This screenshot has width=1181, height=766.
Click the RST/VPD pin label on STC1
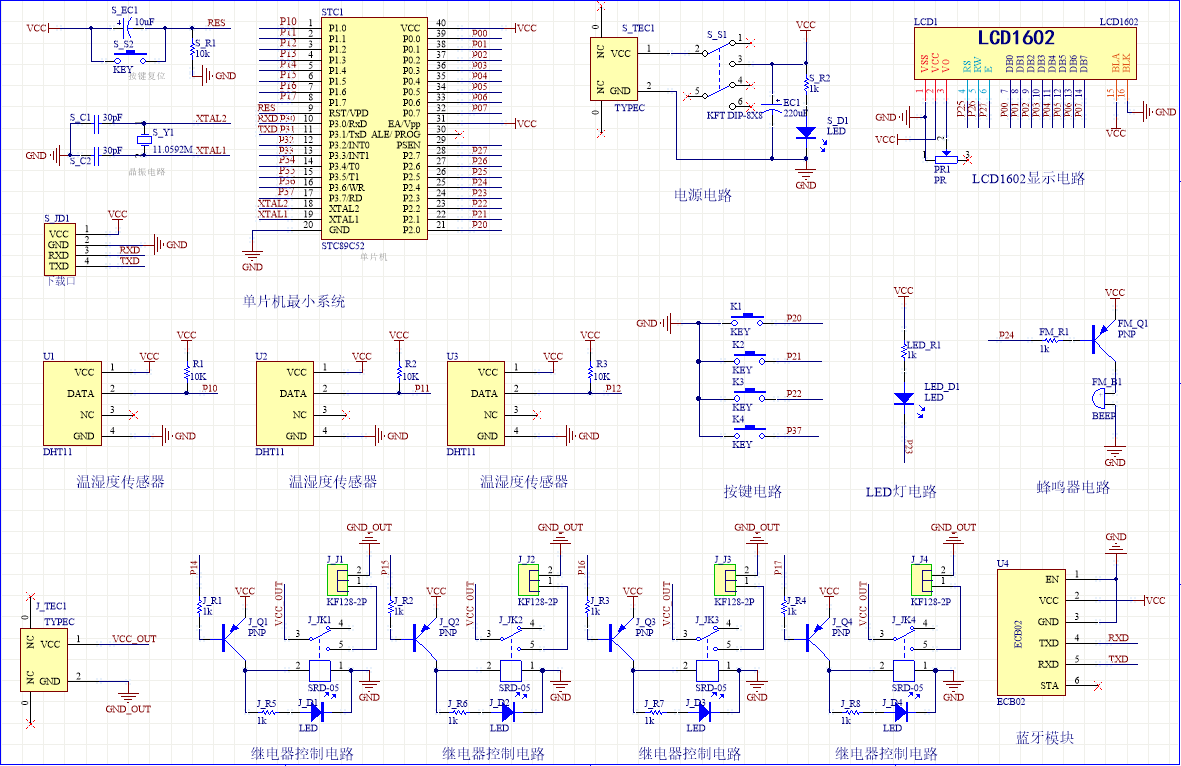pos(349,113)
